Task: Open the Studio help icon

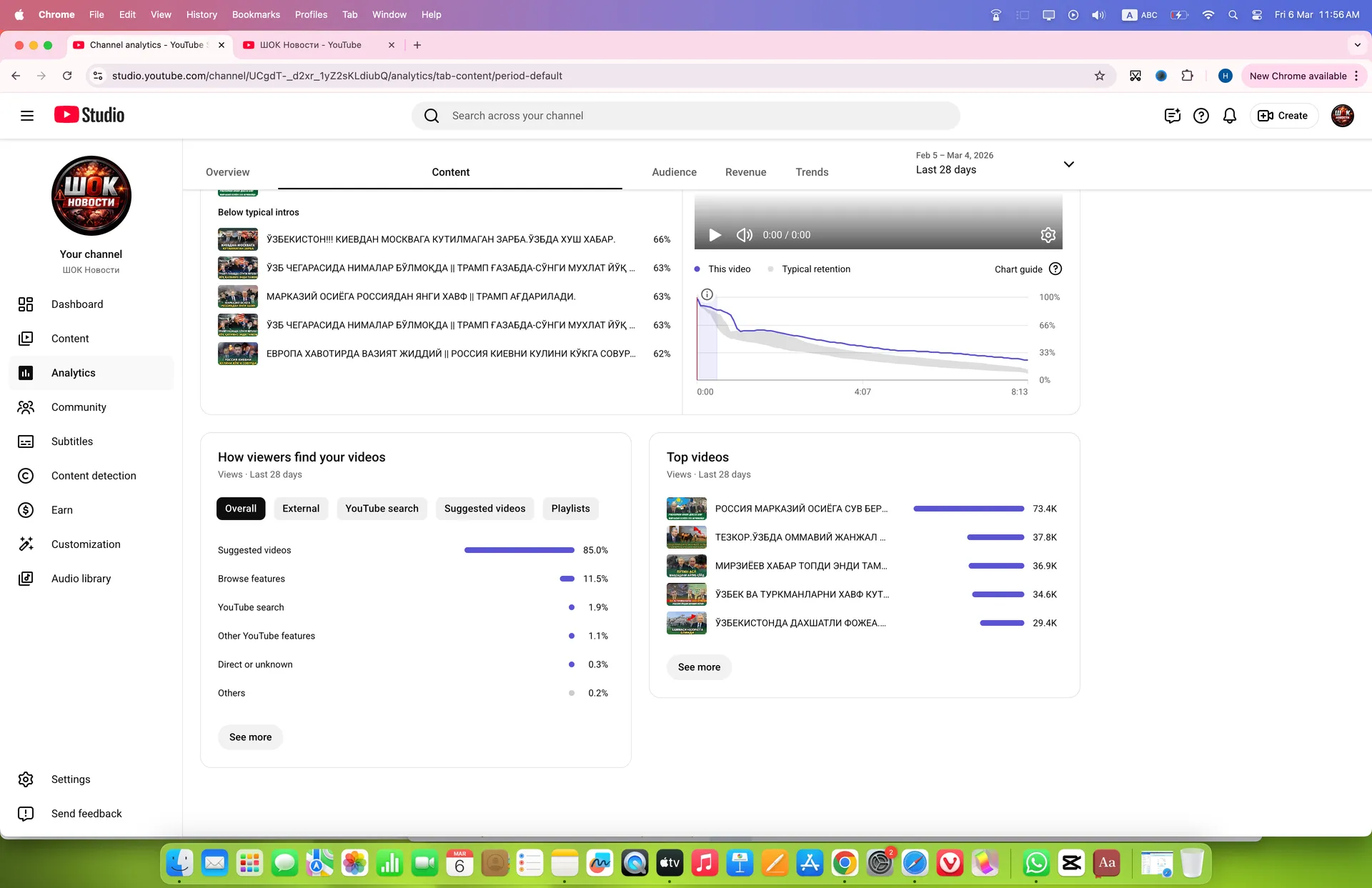Action: (1201, 116)
